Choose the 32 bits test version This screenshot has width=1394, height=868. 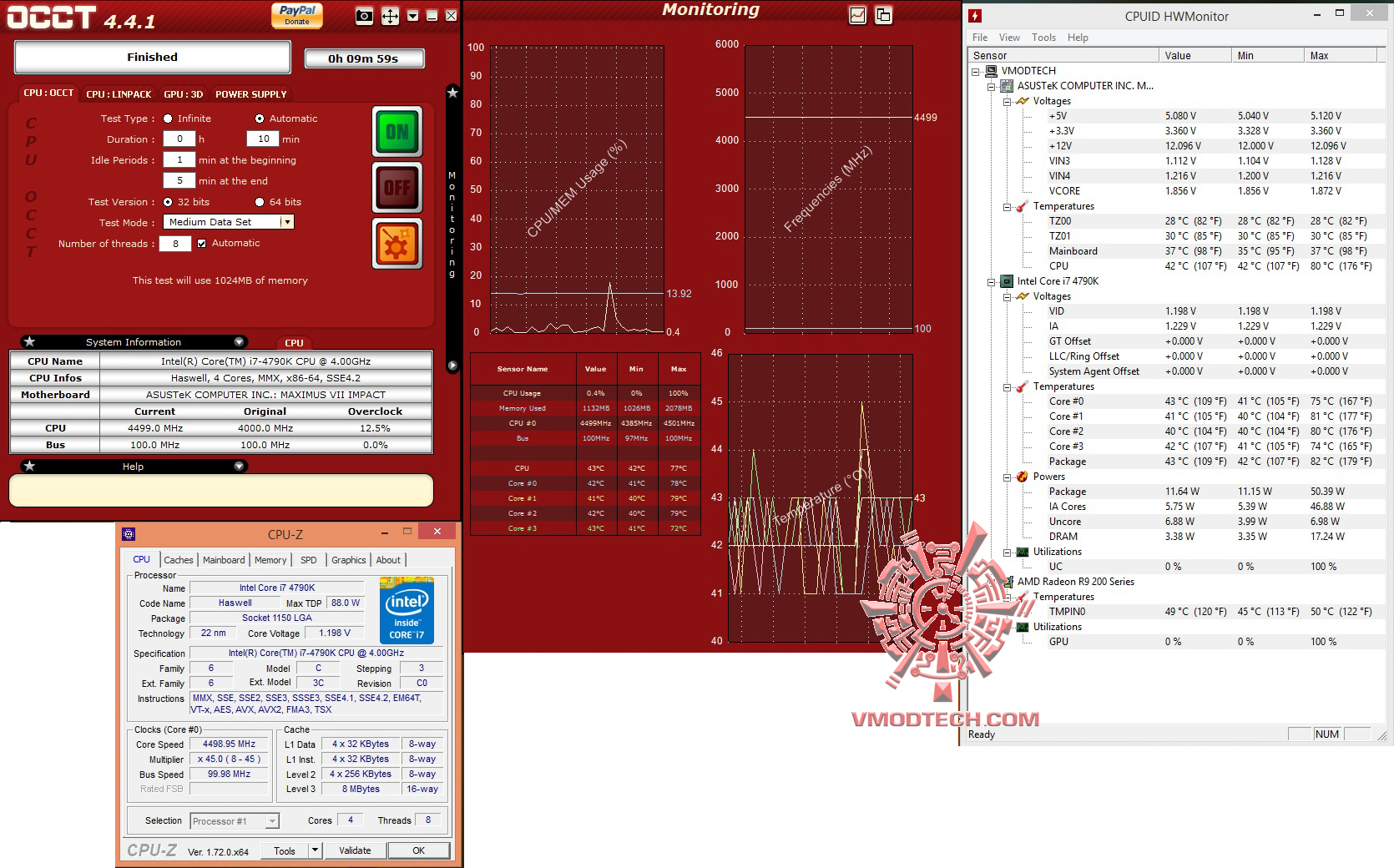point(168,202)
